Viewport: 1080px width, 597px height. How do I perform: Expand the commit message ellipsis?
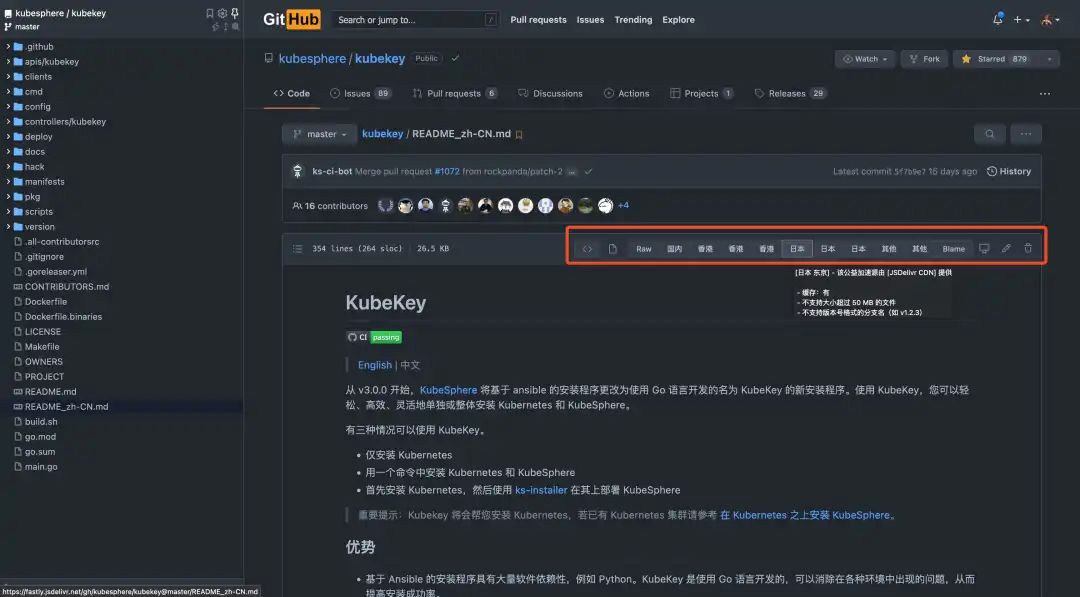[x=572, y=172]
